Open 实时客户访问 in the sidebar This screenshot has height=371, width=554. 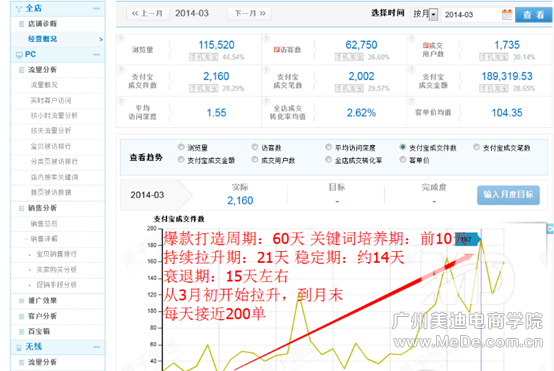pyautogui.click(x=51, y=101)
